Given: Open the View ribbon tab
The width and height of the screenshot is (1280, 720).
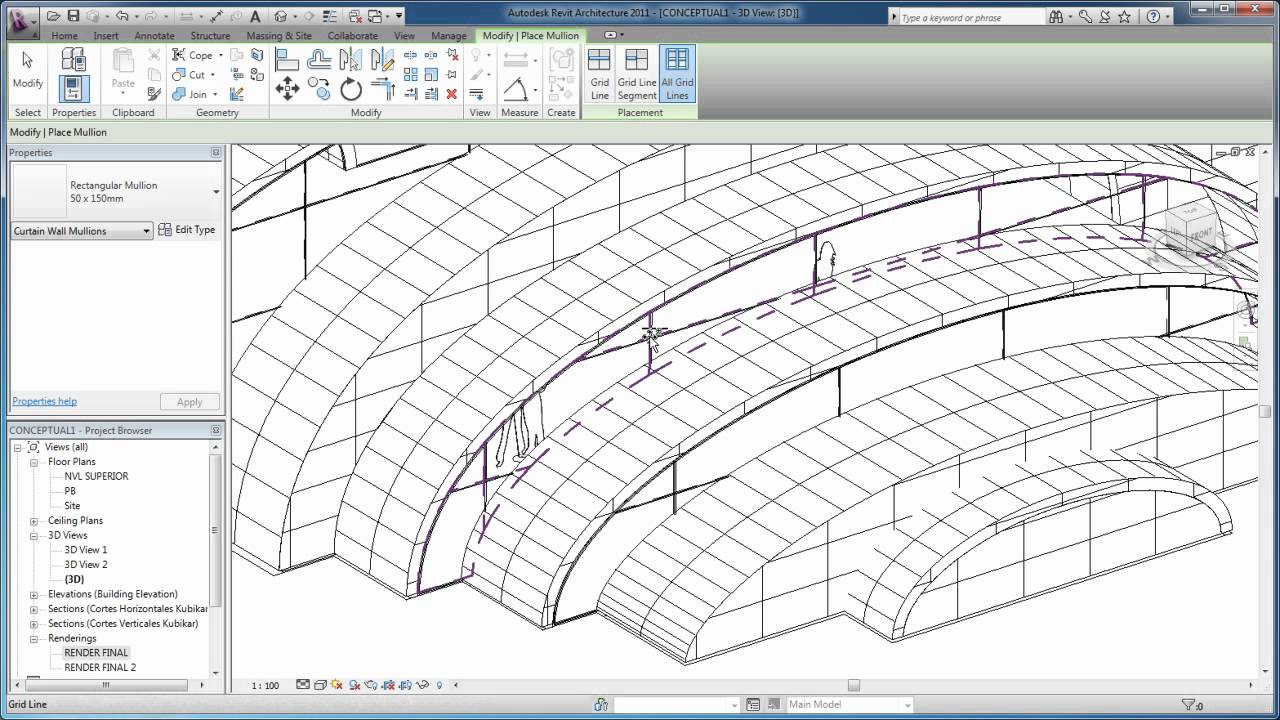Looking at the screenshot, I should click(x=404, y=35).
